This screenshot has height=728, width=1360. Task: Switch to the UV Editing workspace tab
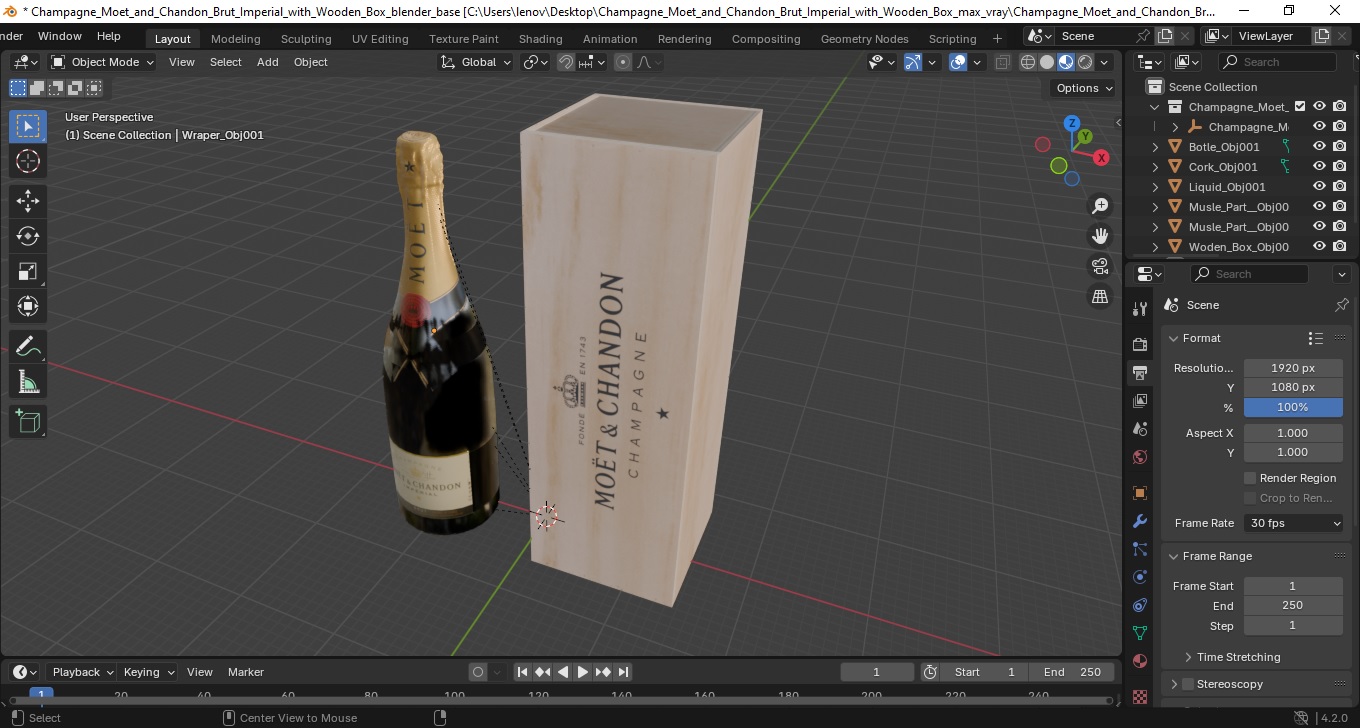tap(380, 39)
